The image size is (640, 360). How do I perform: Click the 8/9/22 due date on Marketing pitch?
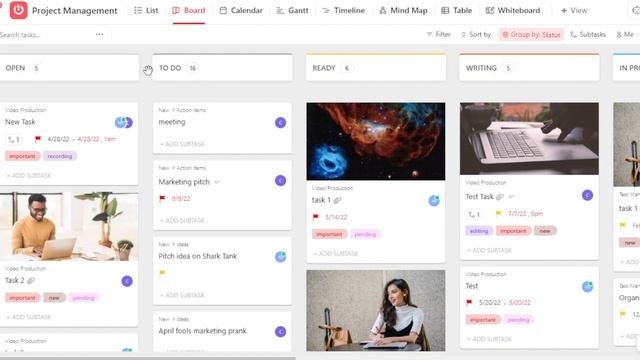click(x=181, y=198)
